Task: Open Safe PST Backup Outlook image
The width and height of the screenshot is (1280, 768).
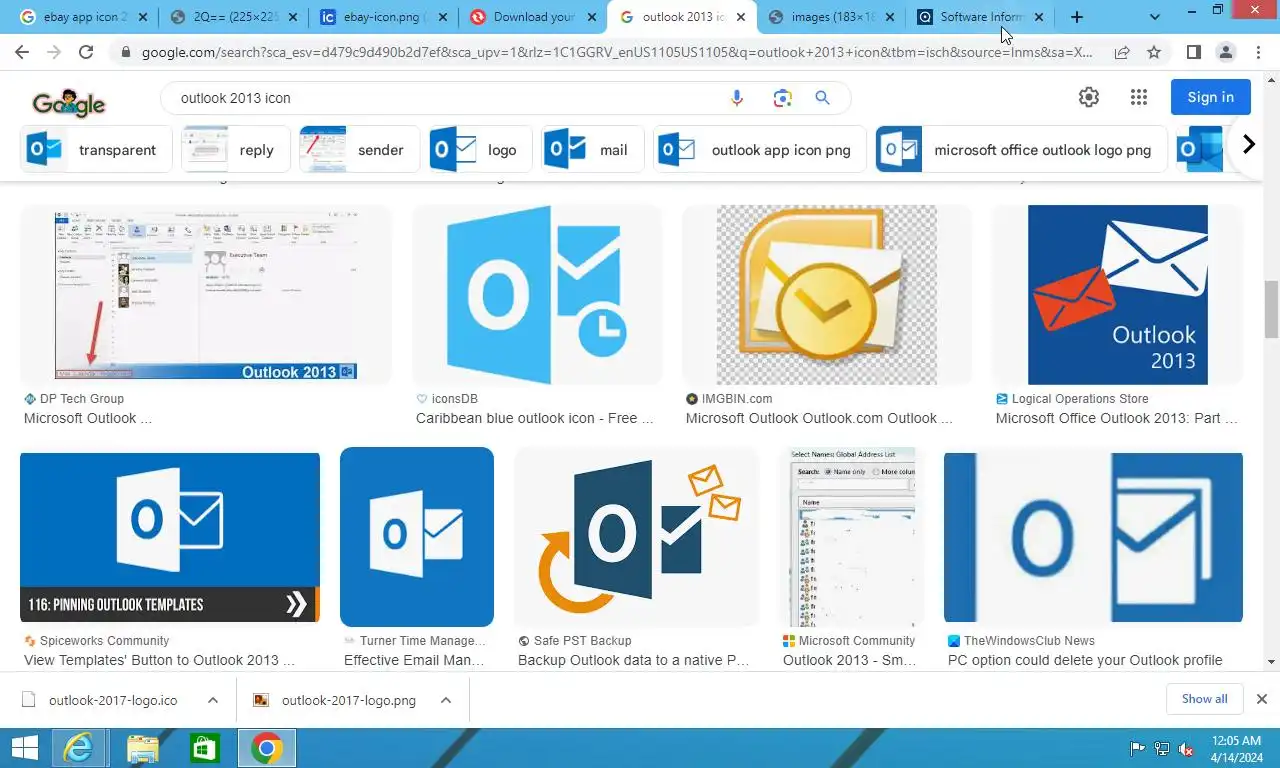Action: click(637, 537)
